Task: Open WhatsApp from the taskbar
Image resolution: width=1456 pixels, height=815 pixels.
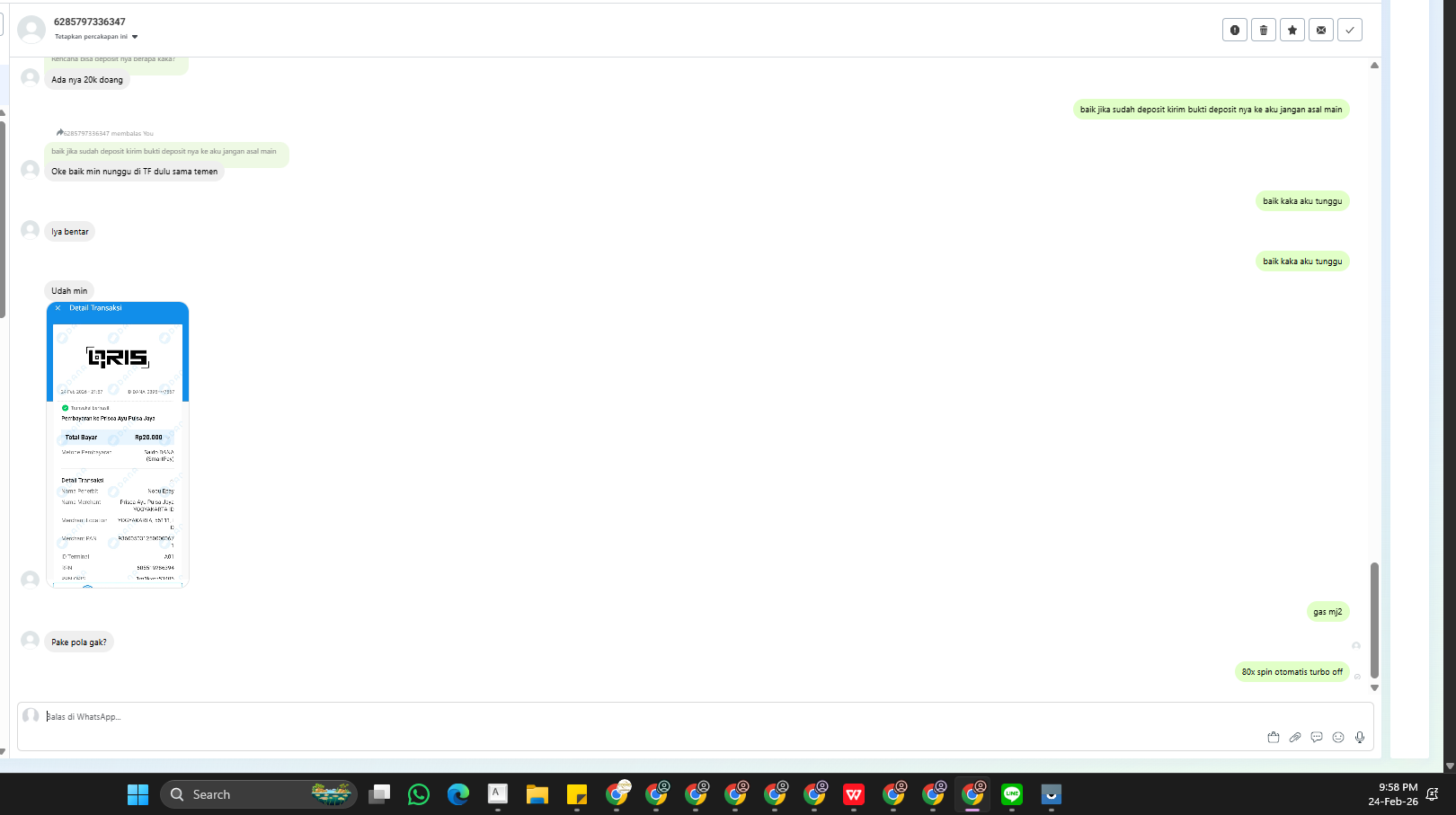Action: (419, 794)
